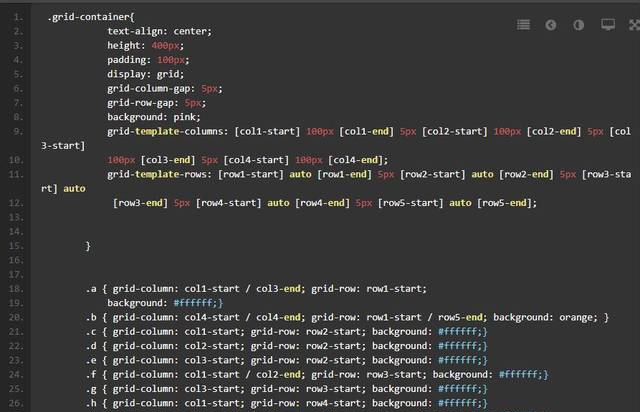This screenshot has width=640, height=412.
Task: Click the monitor display icon
Action: click(x=608, y=24)
